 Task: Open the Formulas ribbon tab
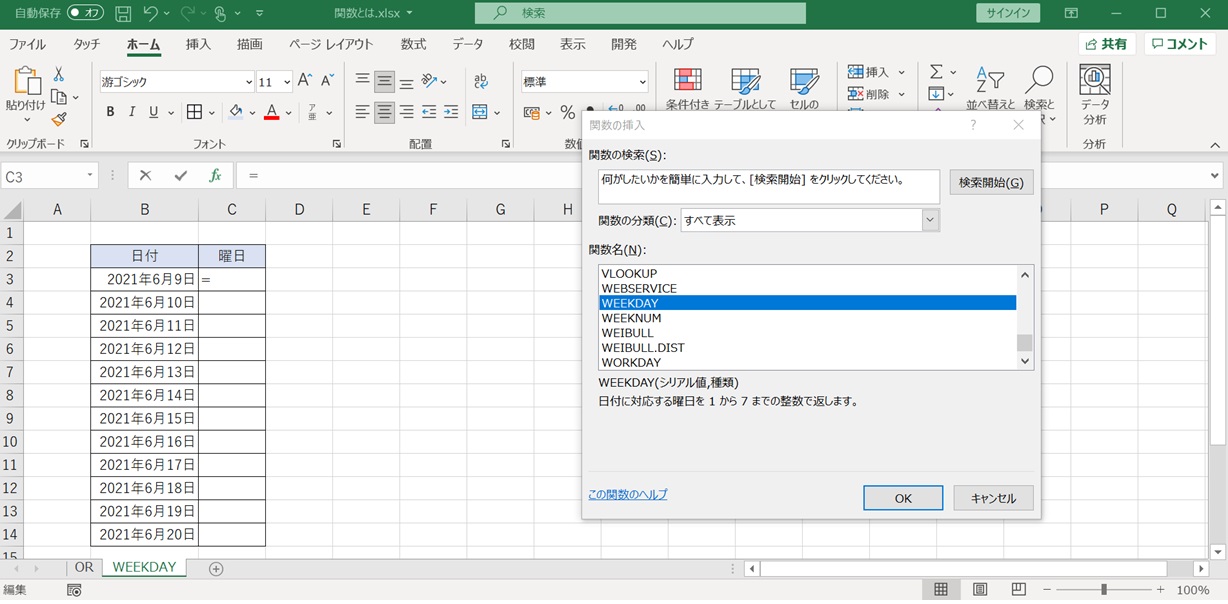pos(413,44)
